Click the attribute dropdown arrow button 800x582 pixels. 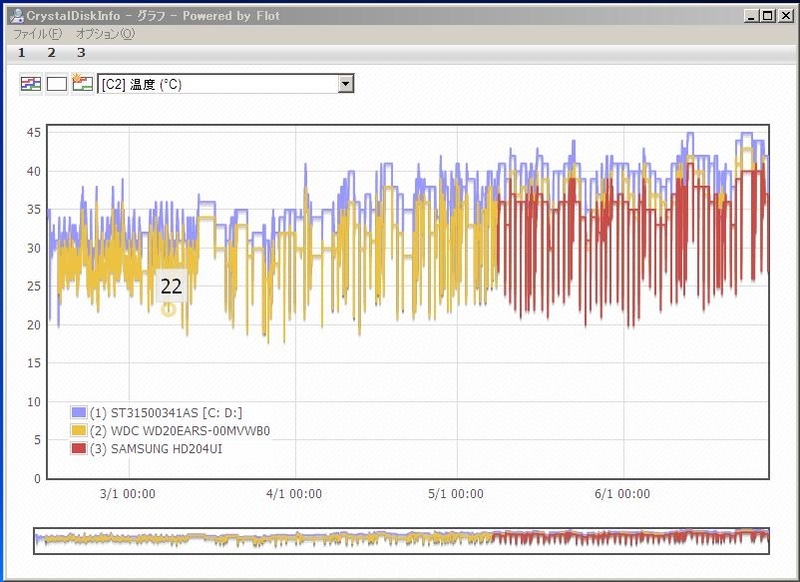point(345,84)
